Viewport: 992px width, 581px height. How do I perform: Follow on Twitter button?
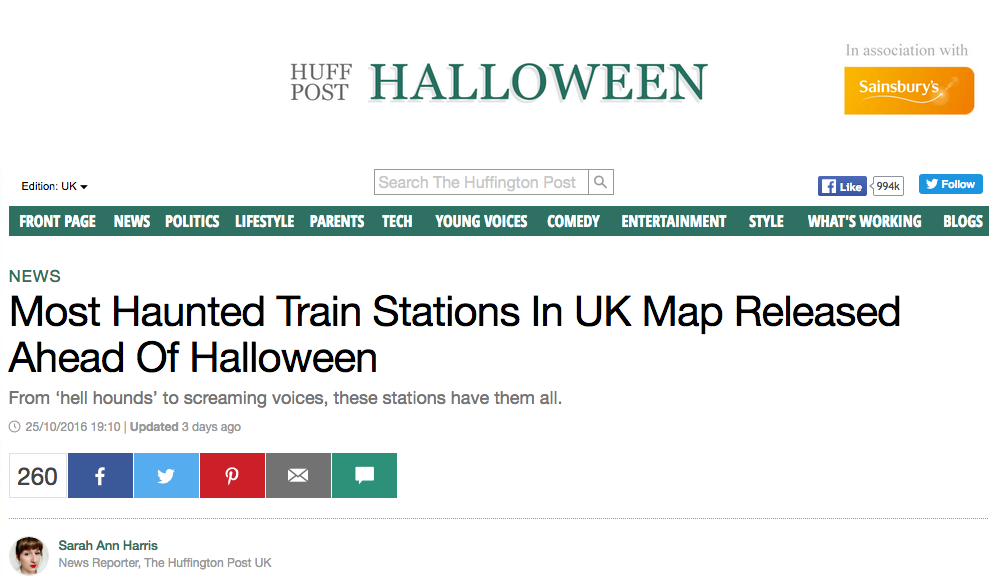pos(950,184)
